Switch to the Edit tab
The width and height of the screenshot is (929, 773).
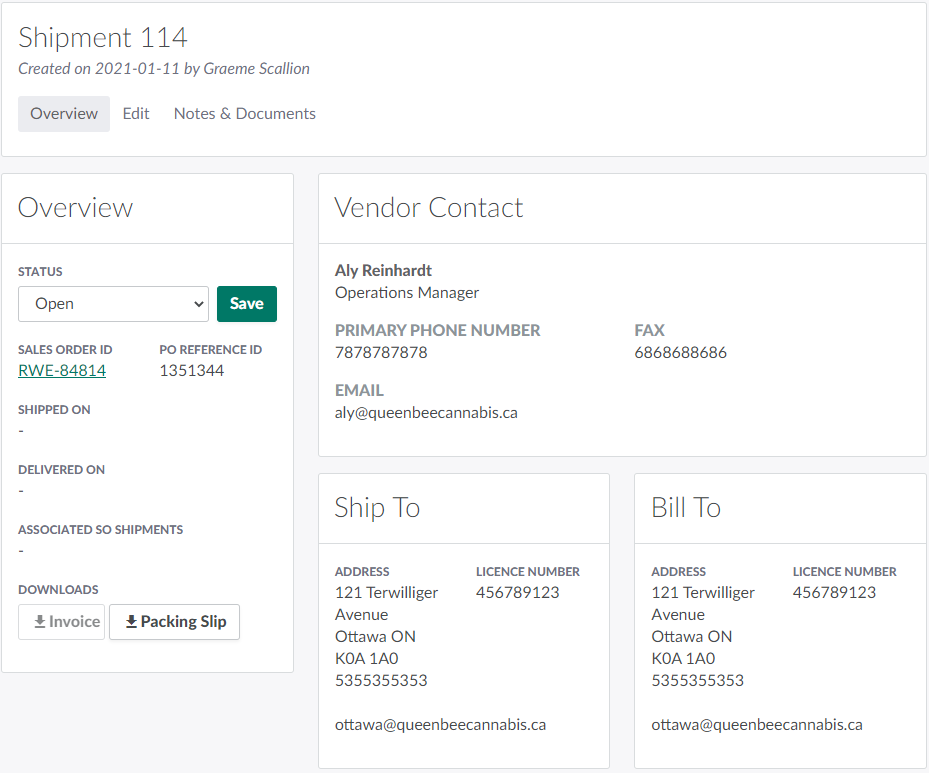tap(136, 114)
